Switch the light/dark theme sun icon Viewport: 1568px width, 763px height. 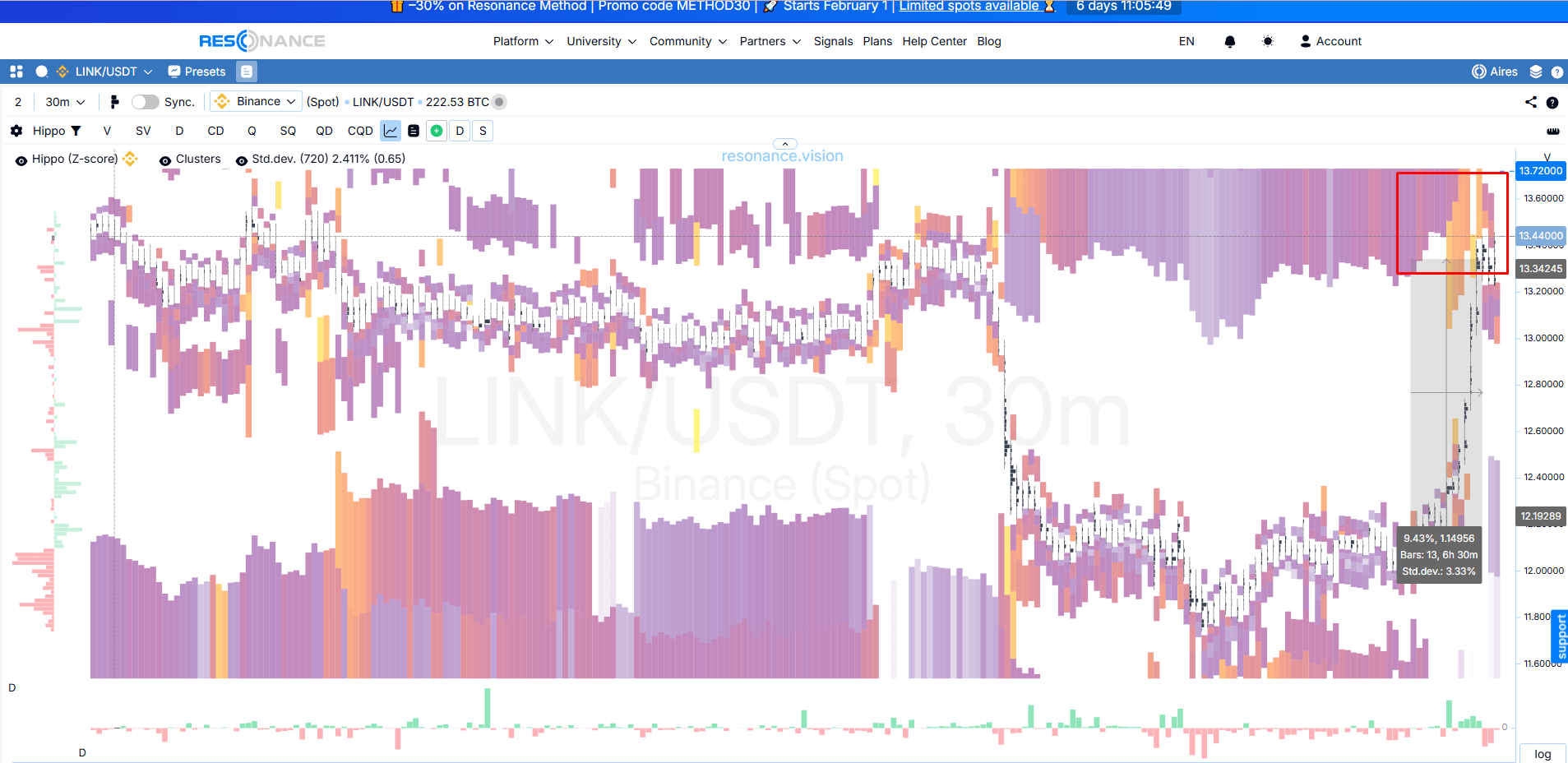(x=1267, y=41)
